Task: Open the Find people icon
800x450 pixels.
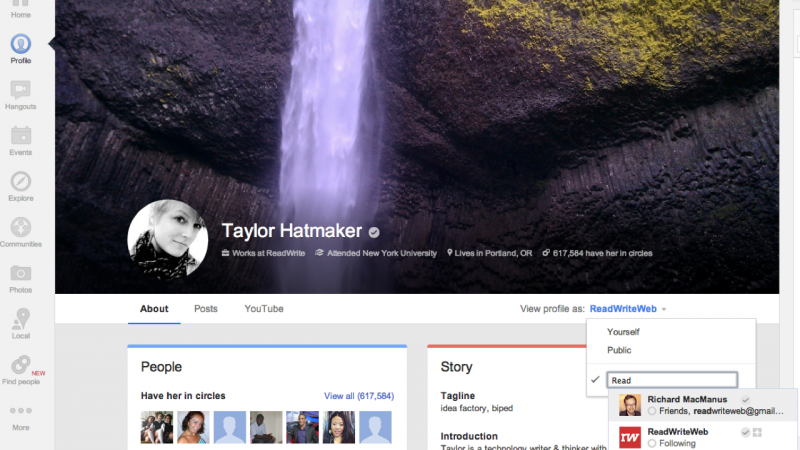Action: [x=20, y=365]
